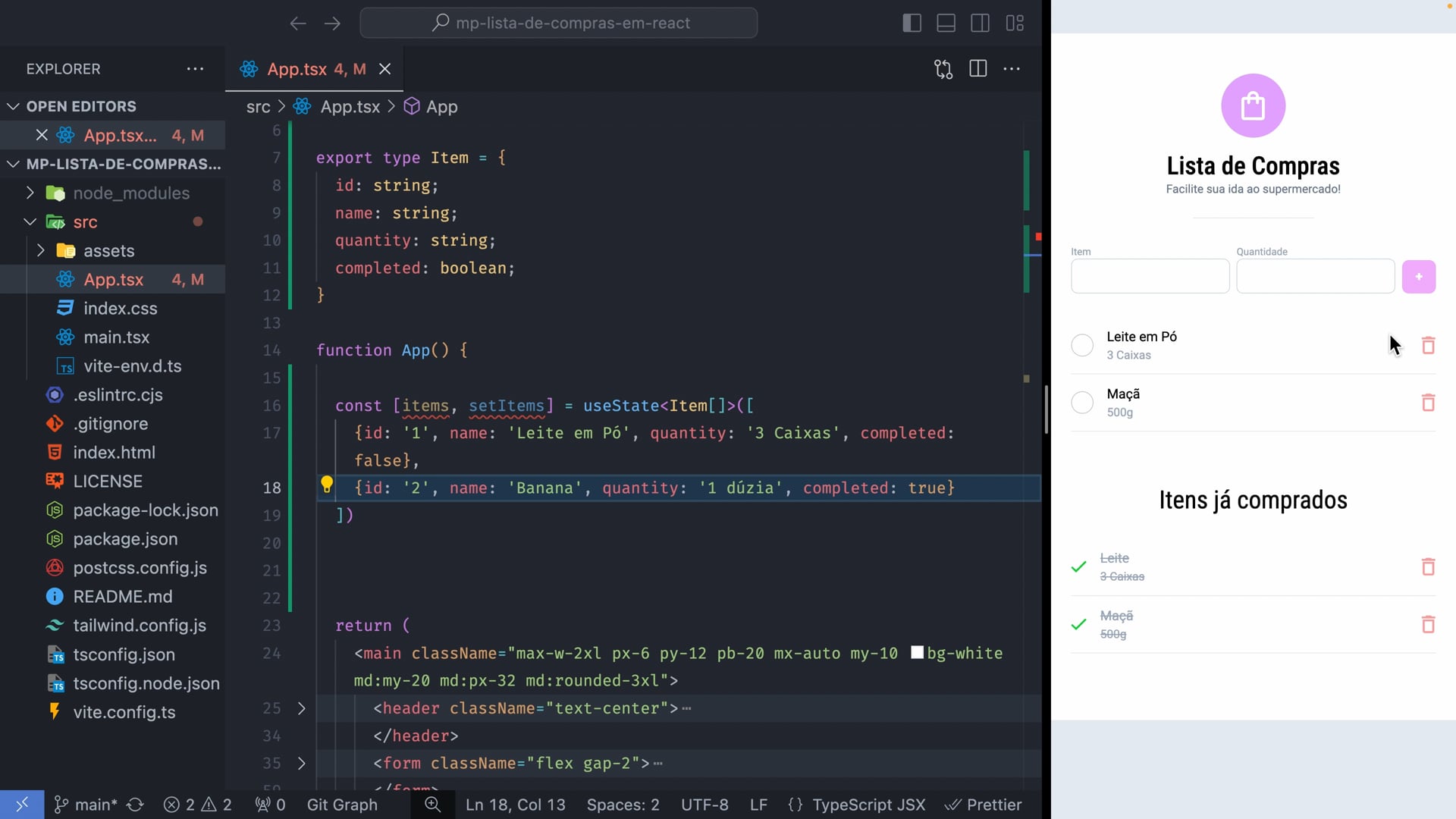Viewport: 1456px width, 819px height.
Task: Open customize layout icon
Action: pyautogui.click(x=1015, y=24)
